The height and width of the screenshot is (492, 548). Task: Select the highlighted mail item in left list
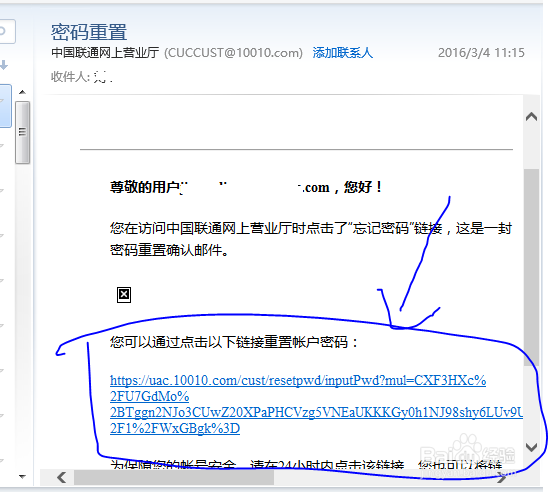[x=5, y=106]
